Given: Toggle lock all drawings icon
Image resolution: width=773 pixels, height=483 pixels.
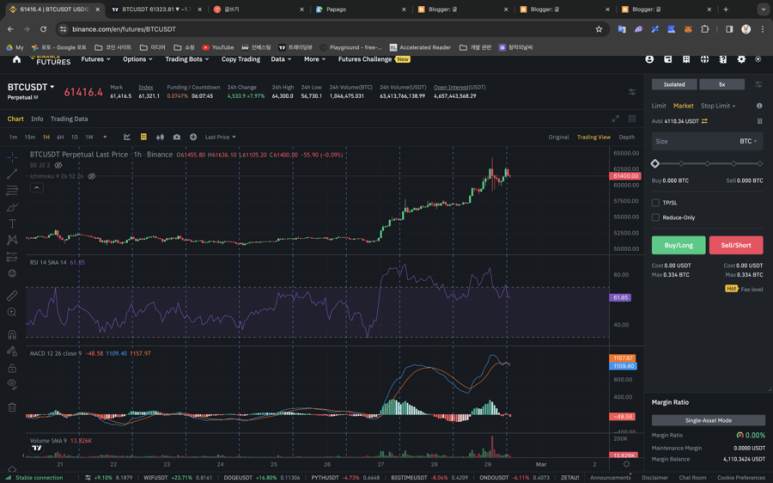Looking at the screenshot, I should [12, 368].
